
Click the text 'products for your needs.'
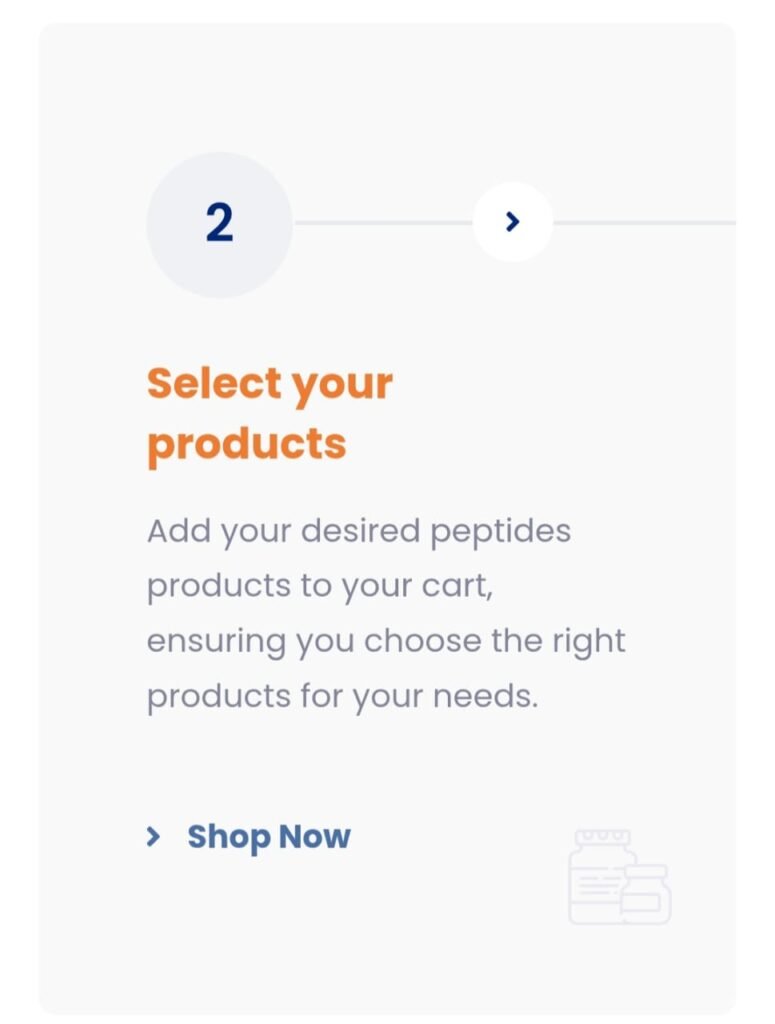pos(343,696)
